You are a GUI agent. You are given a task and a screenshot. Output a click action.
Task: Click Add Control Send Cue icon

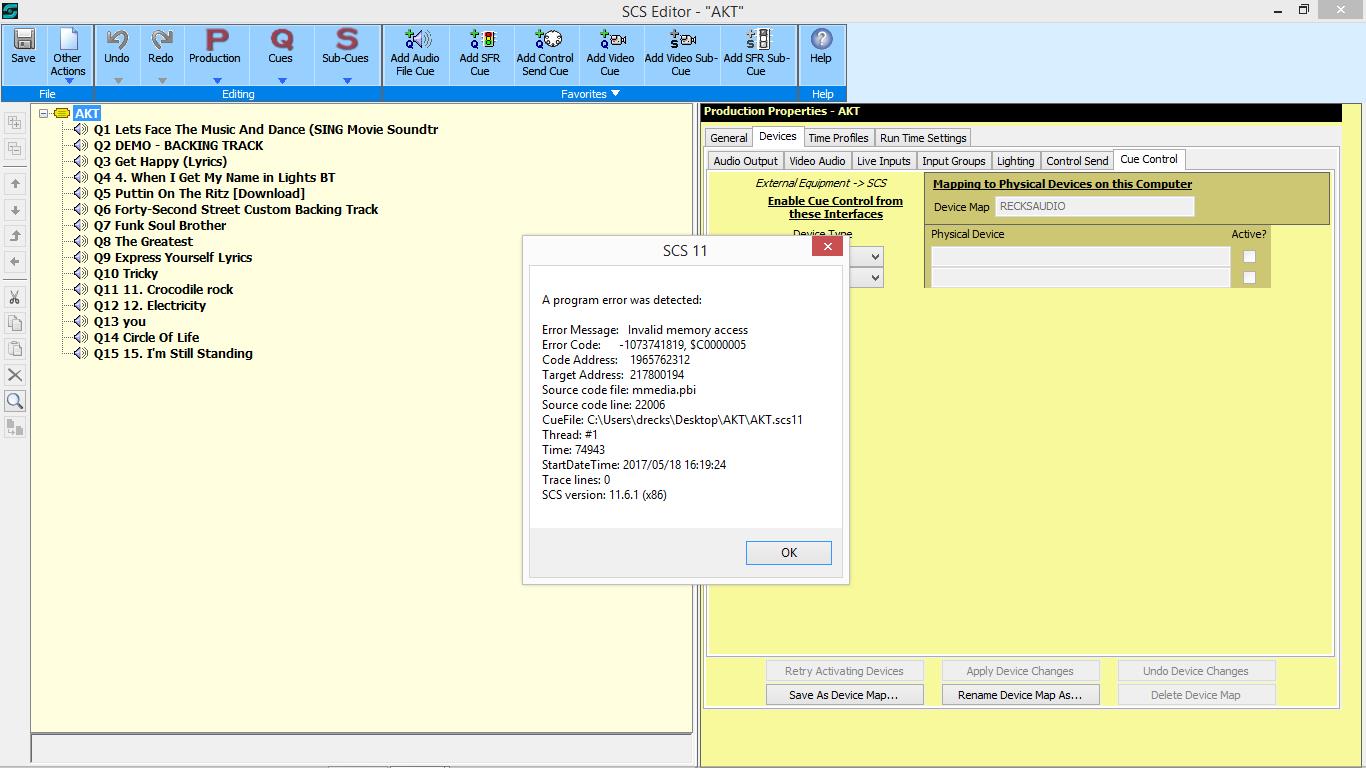(x=545, y=41)
